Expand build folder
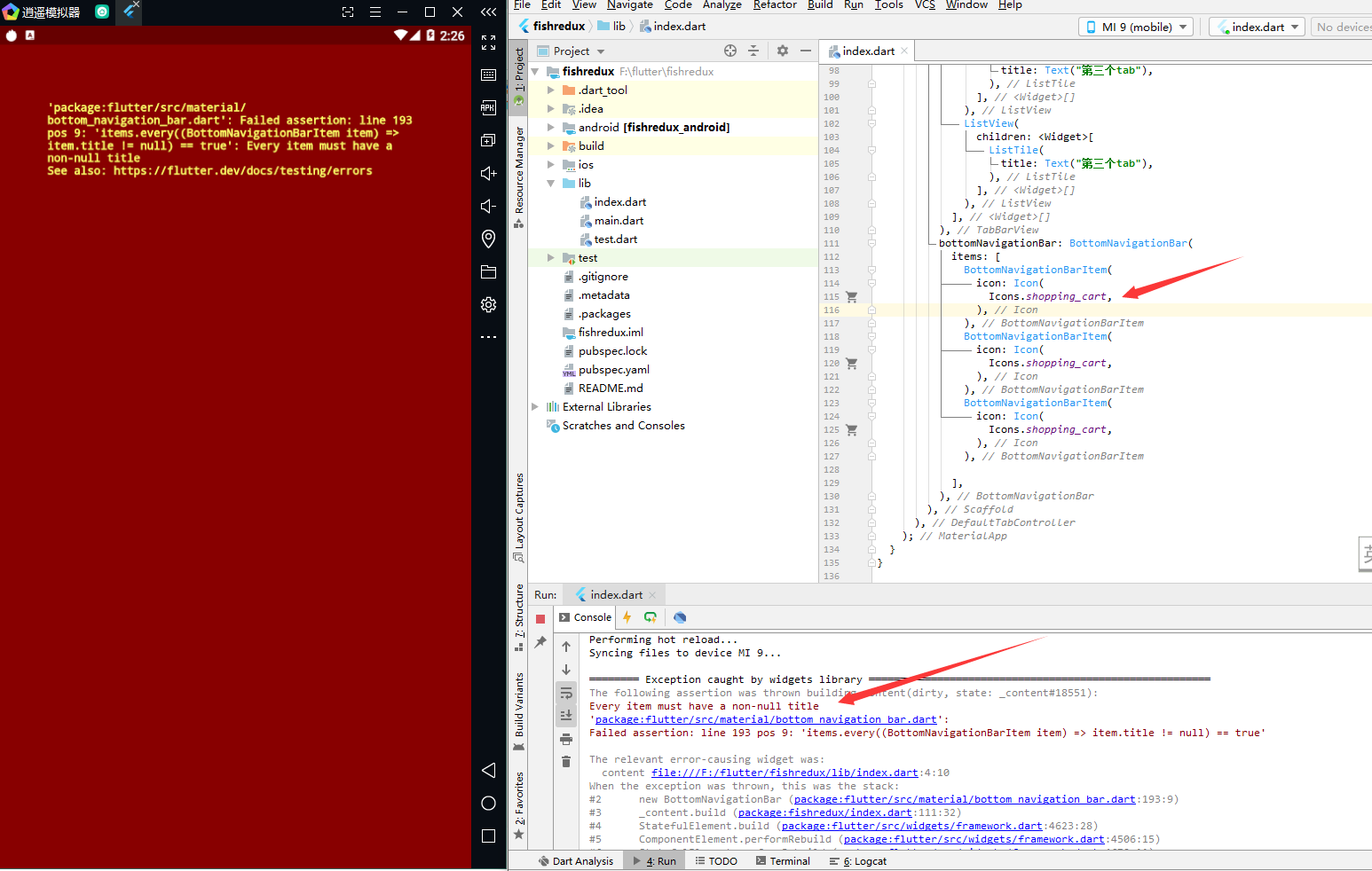The height and width of the screenshot is (871, 1372). 551,145
